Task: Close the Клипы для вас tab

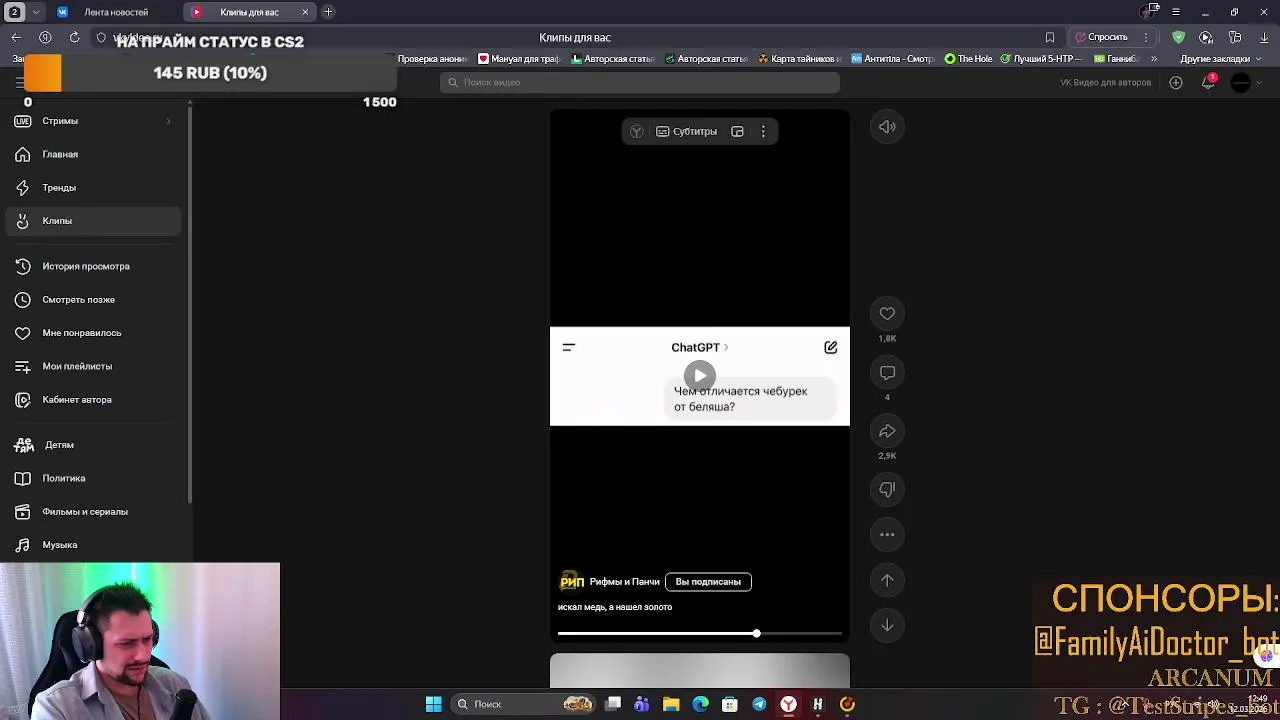Action: (305, 12)
